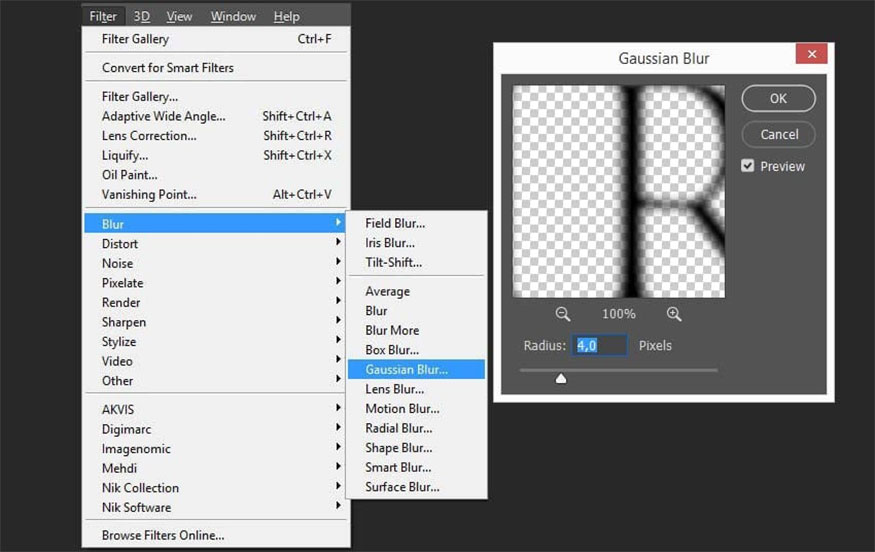Viewport: 875px width, 552px height.
Task: Click the blur preview thumbnail
Action: tap(618, 191)
